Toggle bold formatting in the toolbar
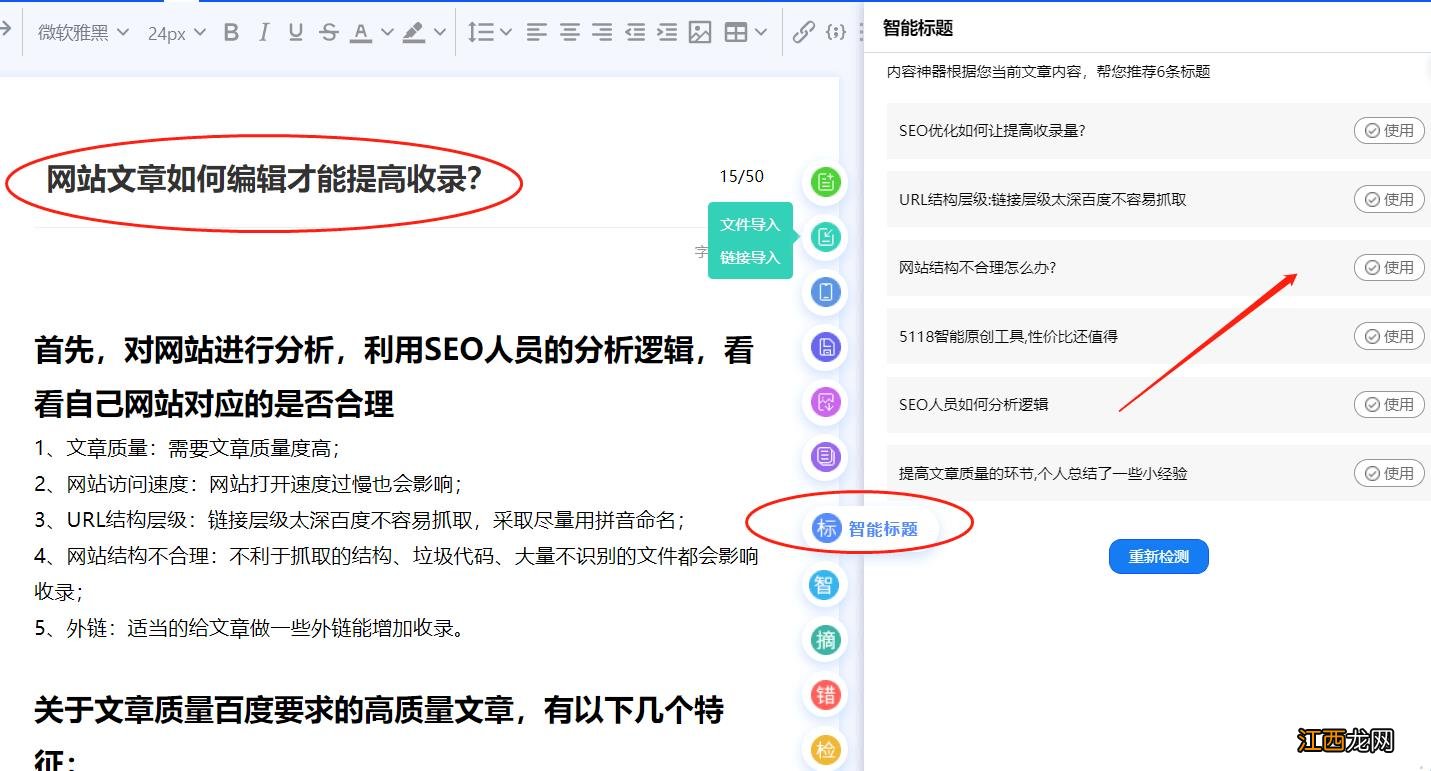The height and width of the screenshot is (771, 1431). coord(231,32)
